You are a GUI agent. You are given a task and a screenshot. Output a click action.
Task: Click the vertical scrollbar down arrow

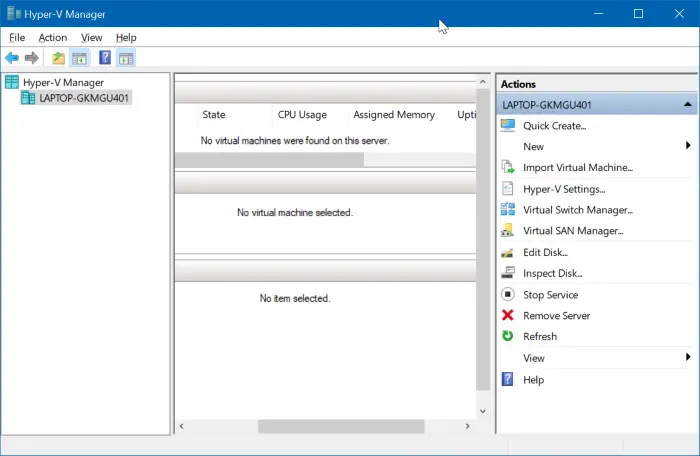[x=483, y=411]
